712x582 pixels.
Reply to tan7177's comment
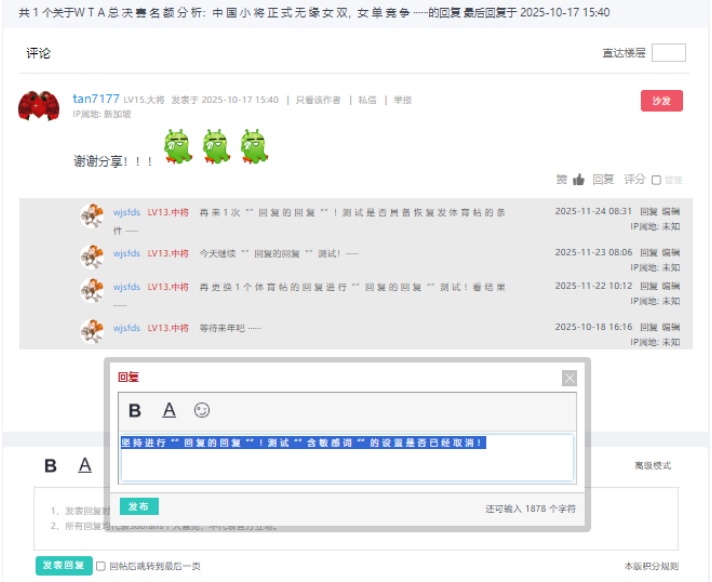603,179
